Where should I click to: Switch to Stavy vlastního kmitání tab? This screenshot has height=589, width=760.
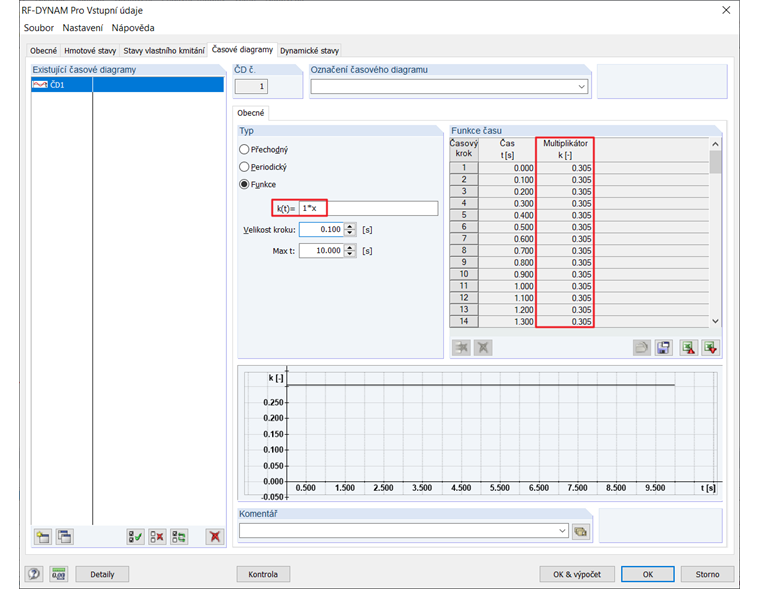pyautogui.click(x=164, y=50)
